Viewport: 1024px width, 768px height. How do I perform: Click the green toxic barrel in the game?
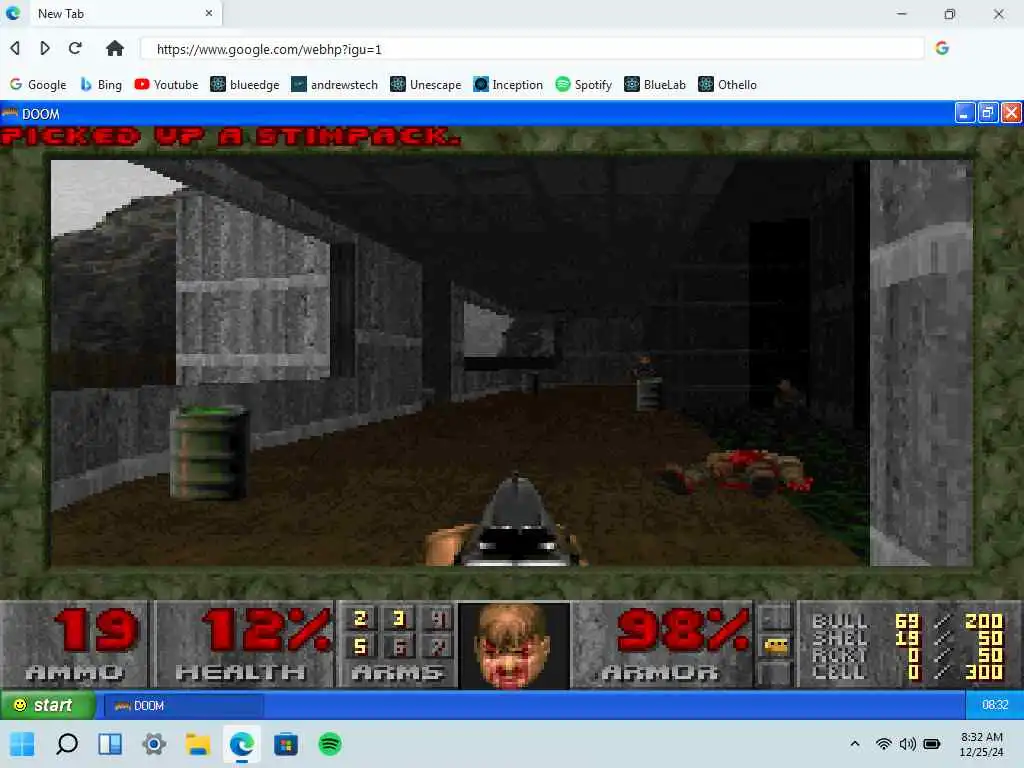(x=209, y=453)
